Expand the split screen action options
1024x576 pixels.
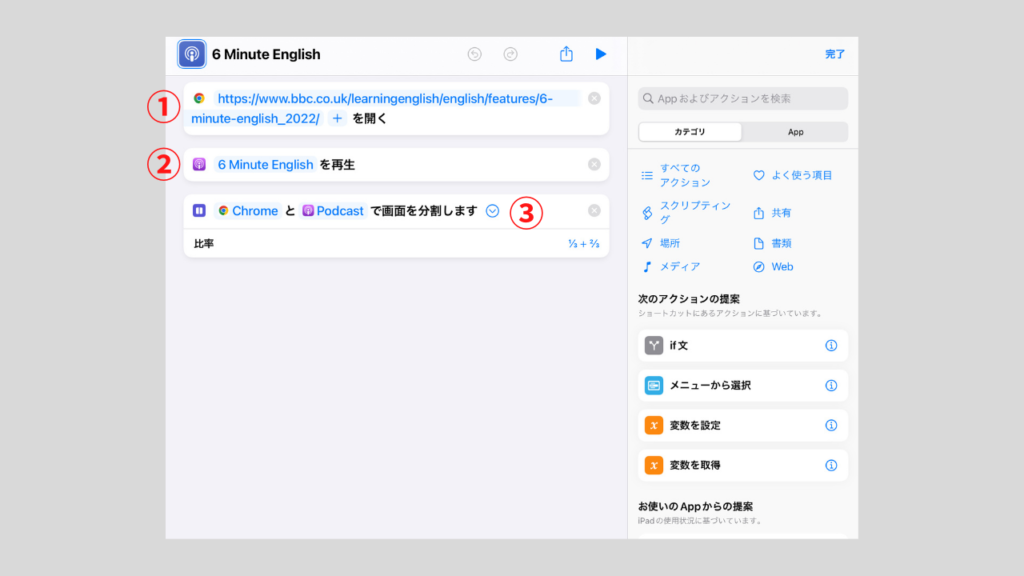click(492, 211)
